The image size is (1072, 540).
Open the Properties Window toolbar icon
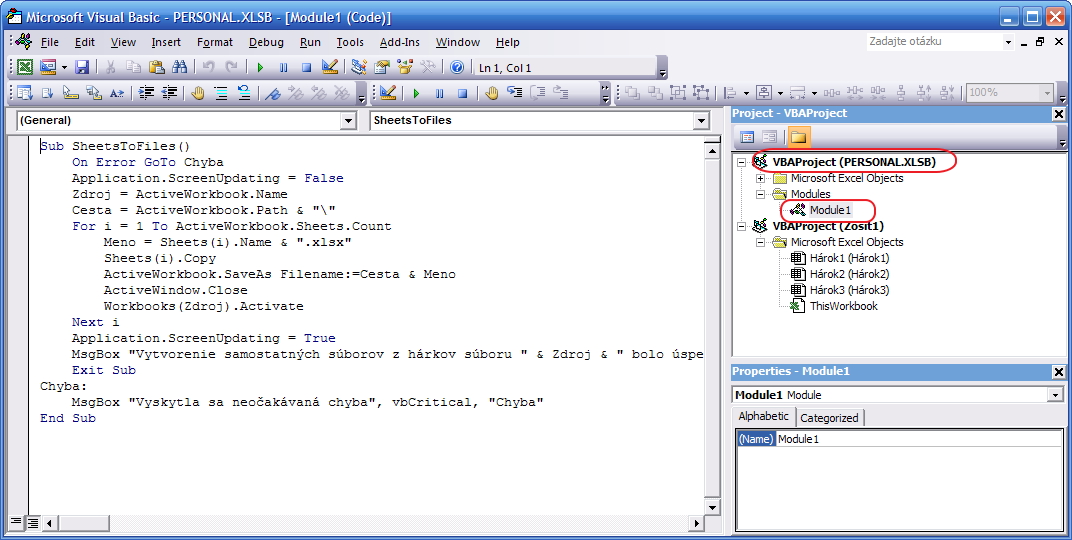(382, 67)
